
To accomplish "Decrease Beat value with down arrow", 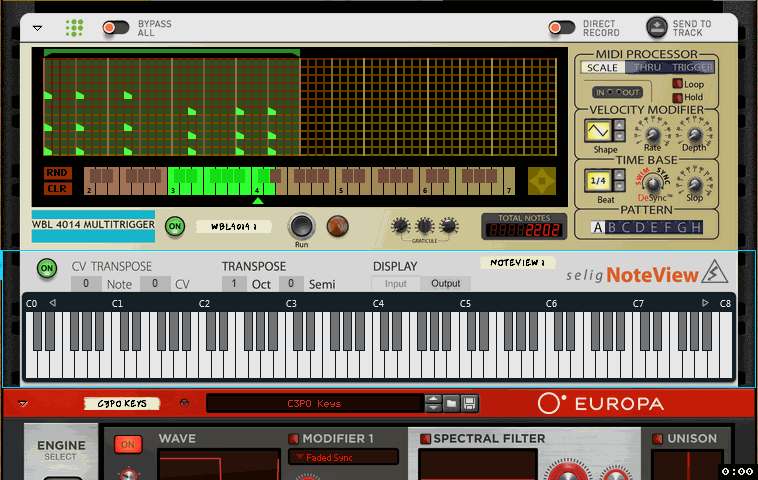I will 619,186.
